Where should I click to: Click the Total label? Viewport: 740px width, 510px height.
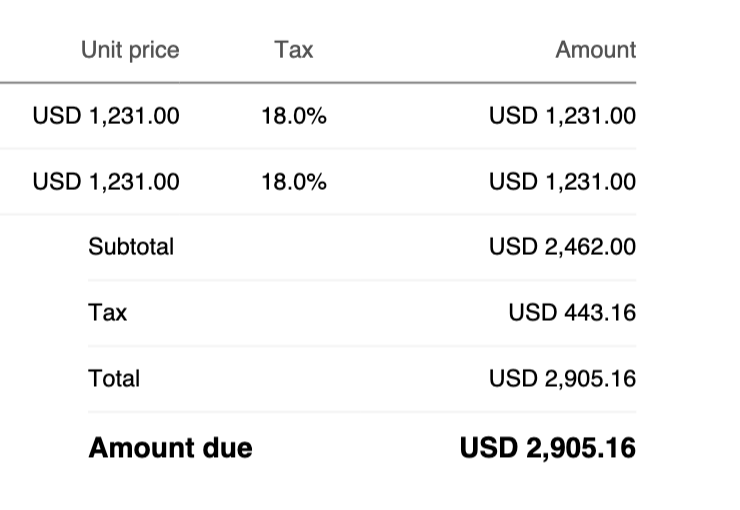tap(114, 379)
